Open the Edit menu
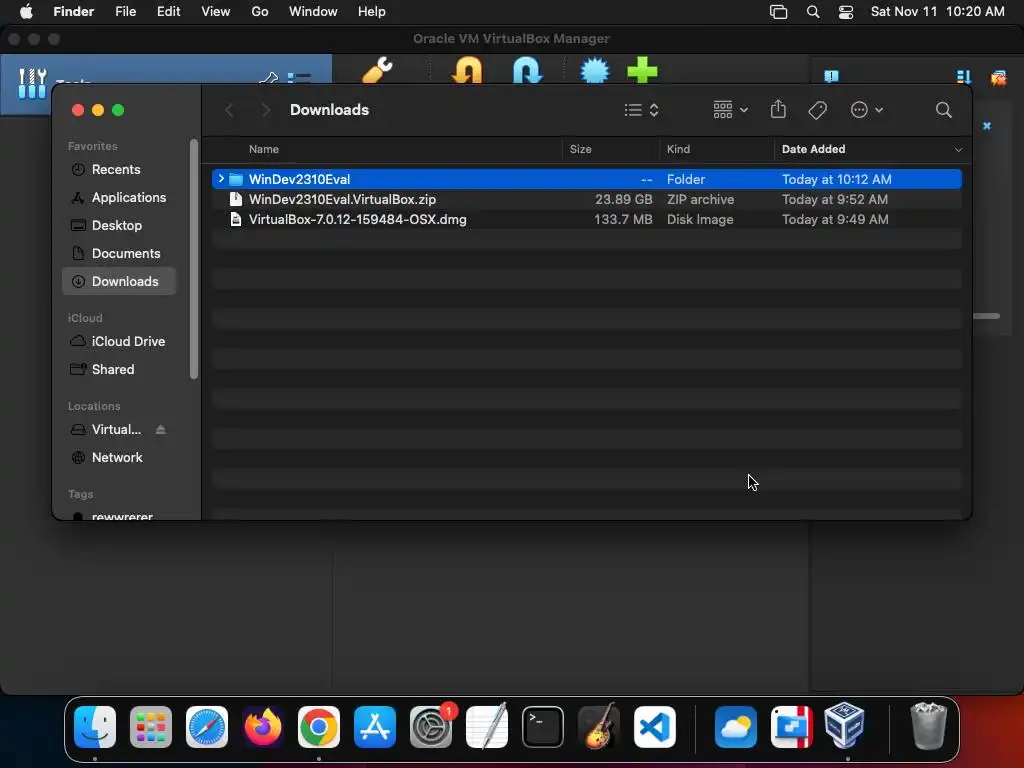 168,12
